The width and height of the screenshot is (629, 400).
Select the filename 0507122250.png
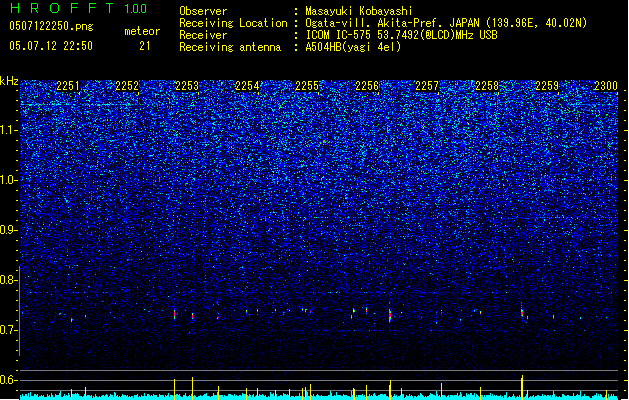pos(51,26)
